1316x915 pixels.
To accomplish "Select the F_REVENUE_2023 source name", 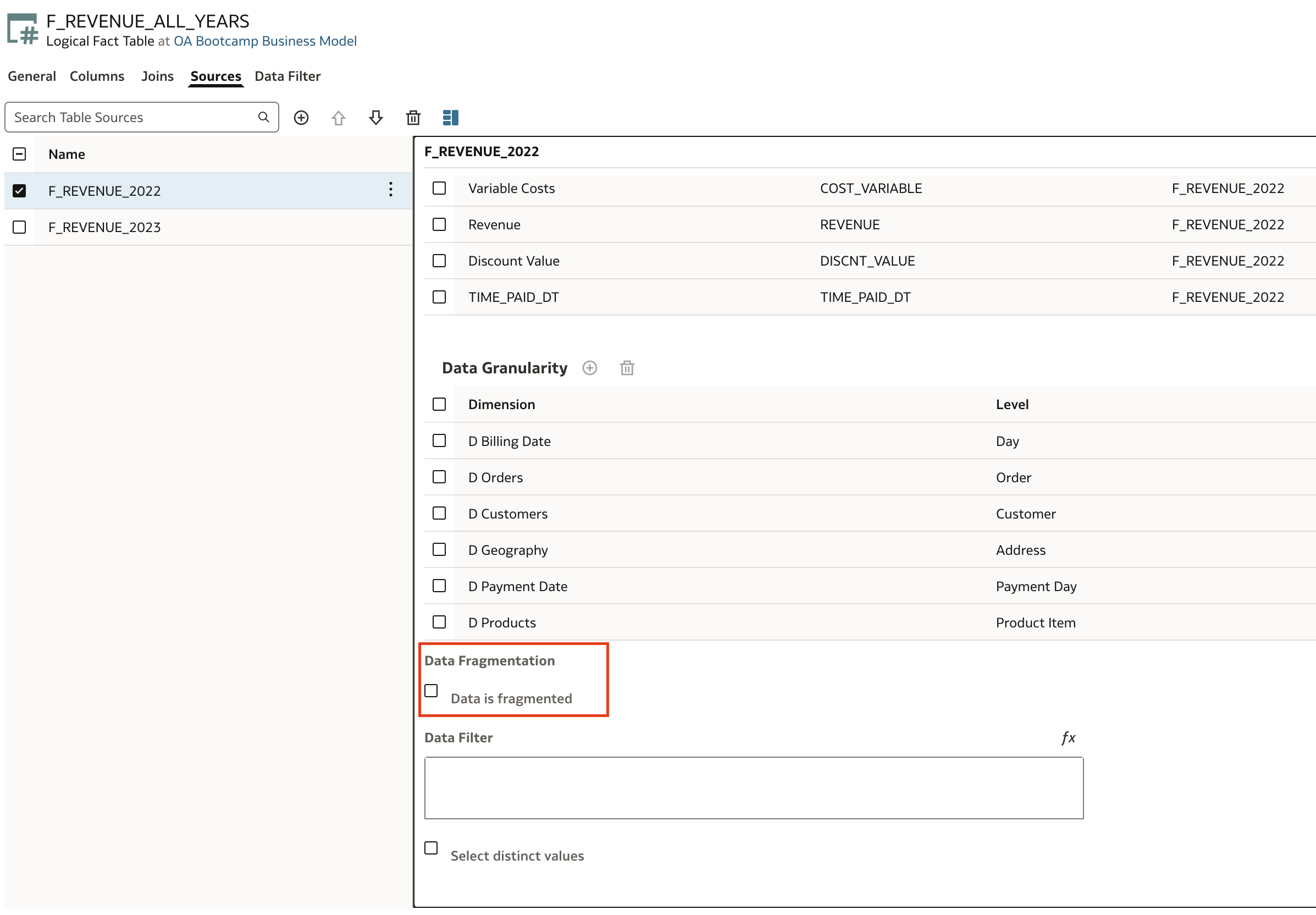I will click(x=104, y=227).
